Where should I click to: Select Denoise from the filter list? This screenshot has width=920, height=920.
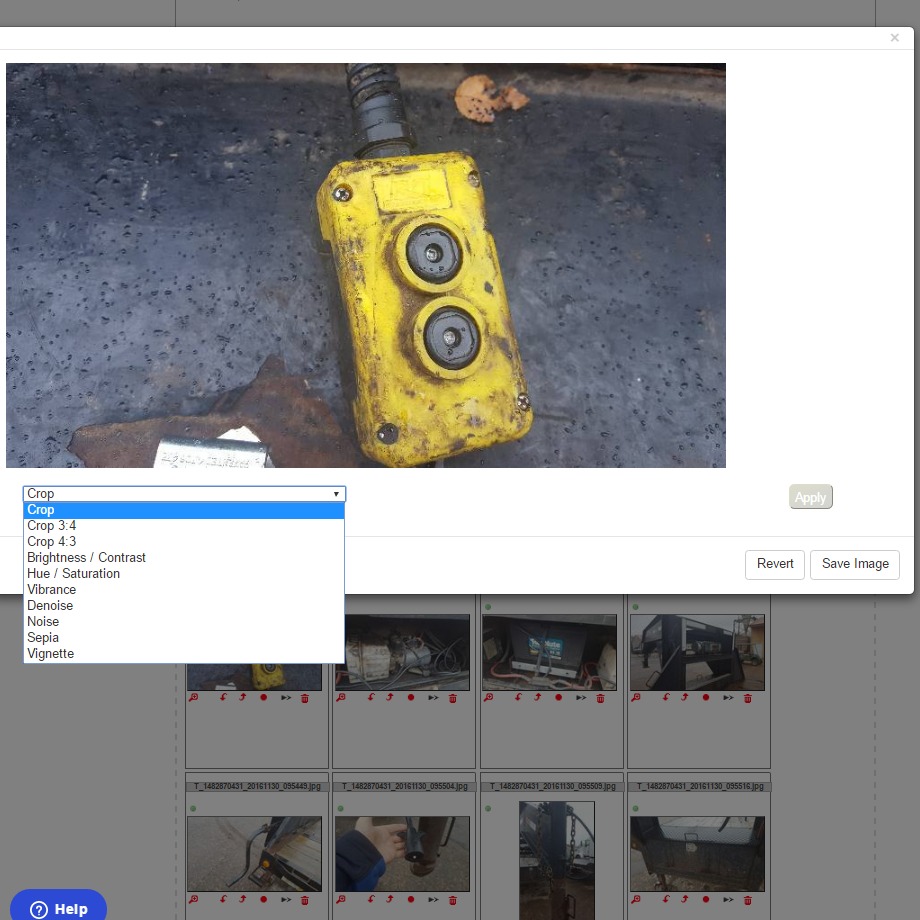[50, 606]
